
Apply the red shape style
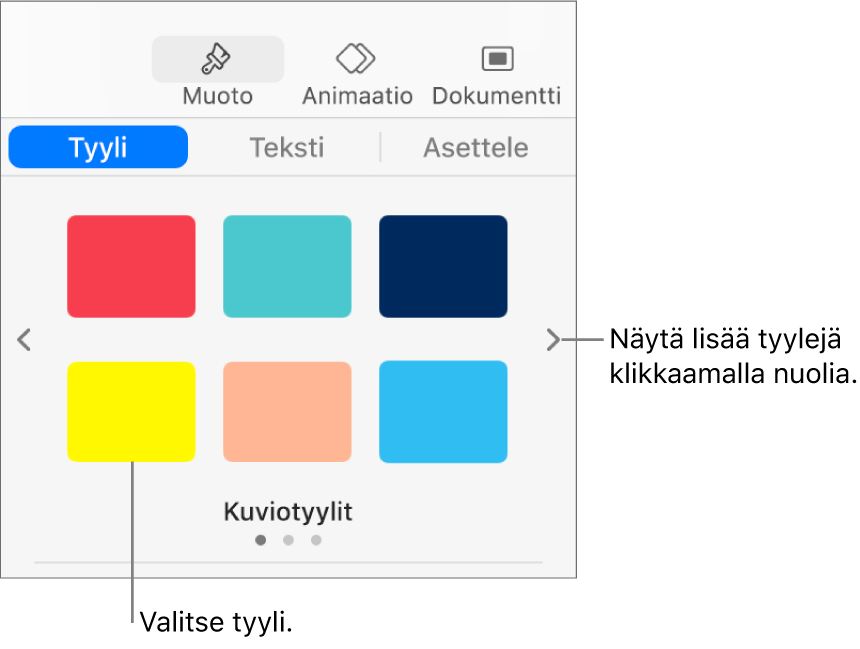[x=131, y=266]
